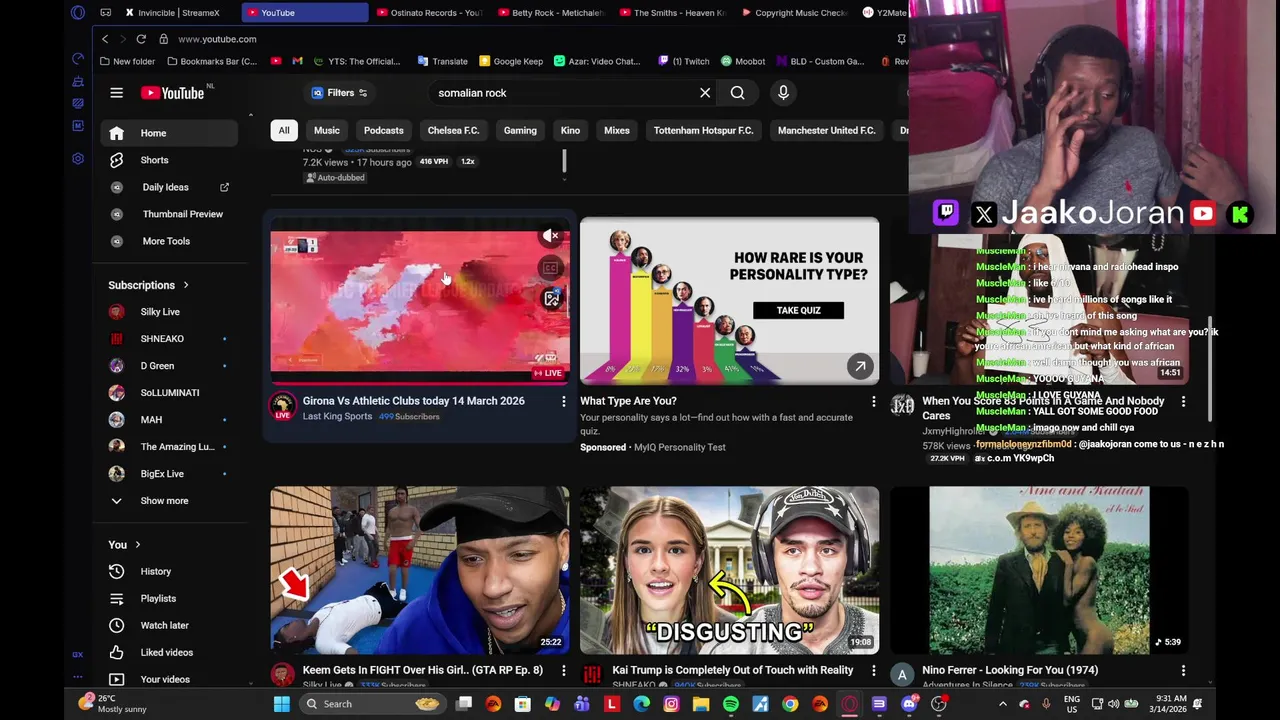
Task: Select the All filter chip
Action: tap(284, 130)
